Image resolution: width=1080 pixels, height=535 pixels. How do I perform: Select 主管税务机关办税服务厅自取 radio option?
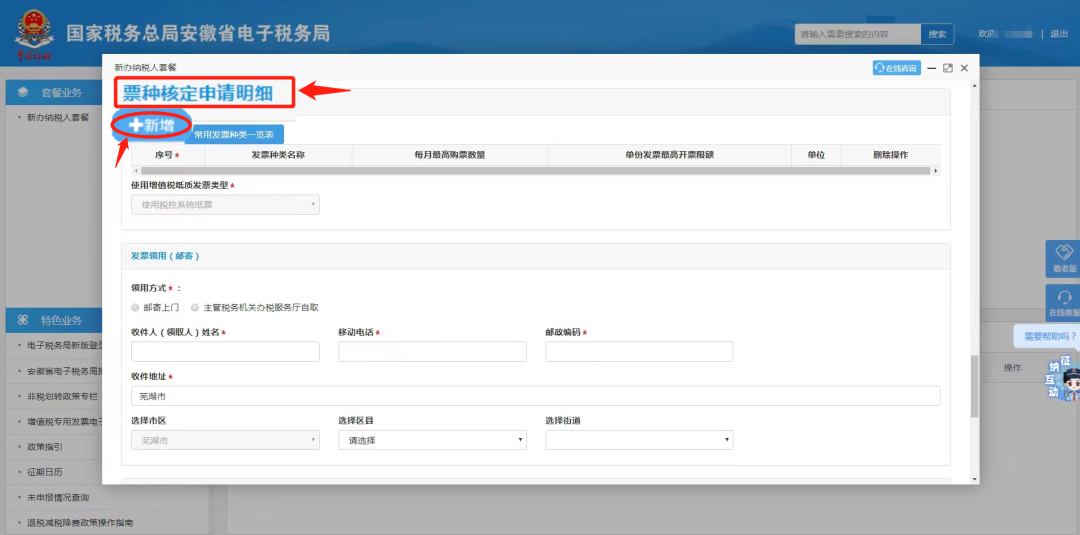(195, 307)
